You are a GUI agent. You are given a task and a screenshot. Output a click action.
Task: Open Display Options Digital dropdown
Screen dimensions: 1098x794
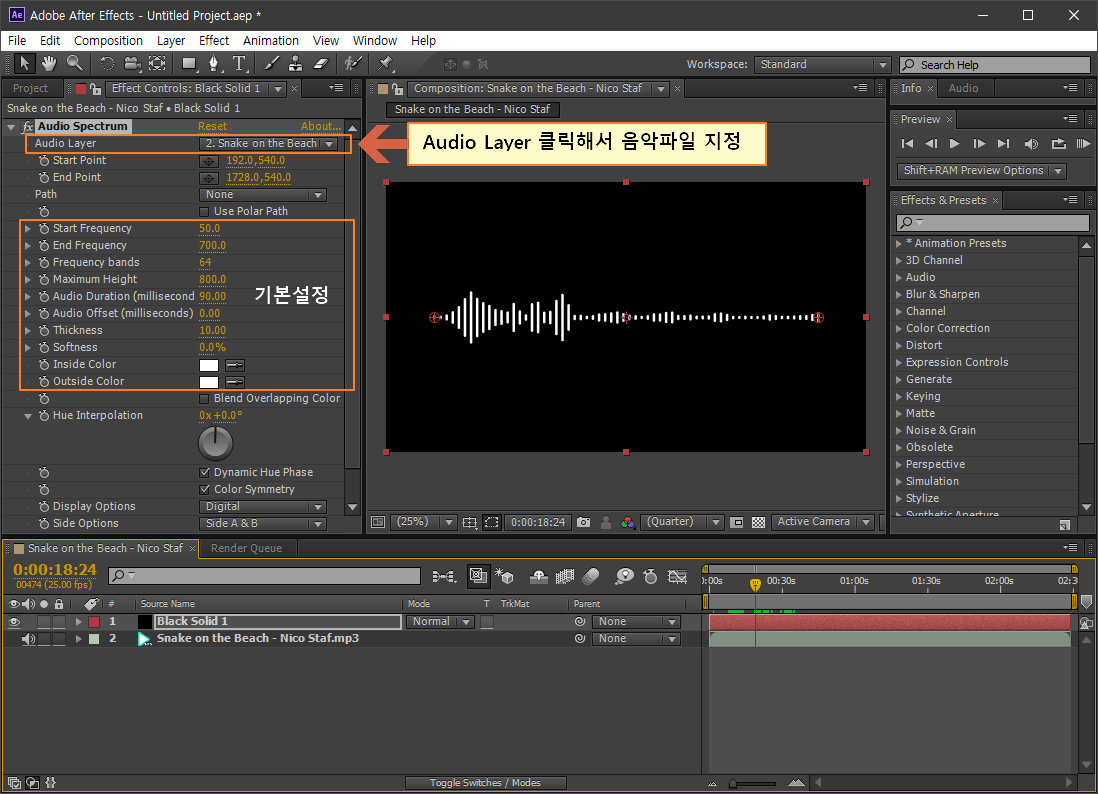263,507
